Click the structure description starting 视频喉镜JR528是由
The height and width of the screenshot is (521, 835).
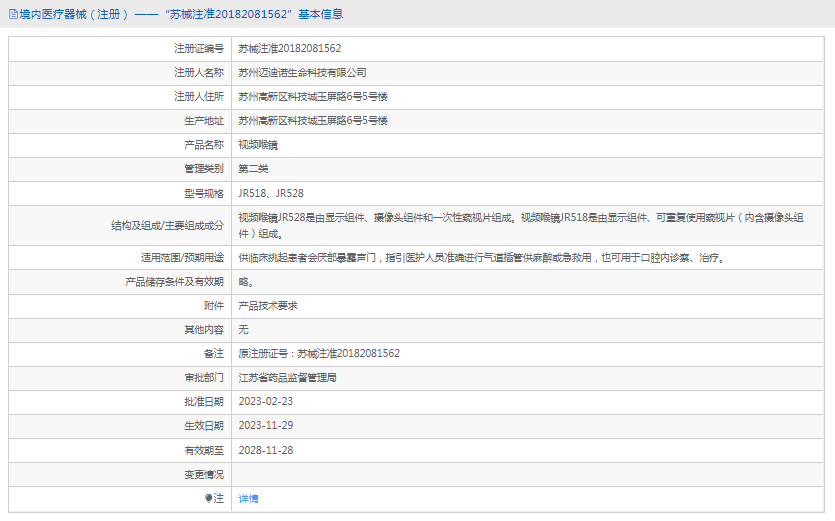[521, 225]
